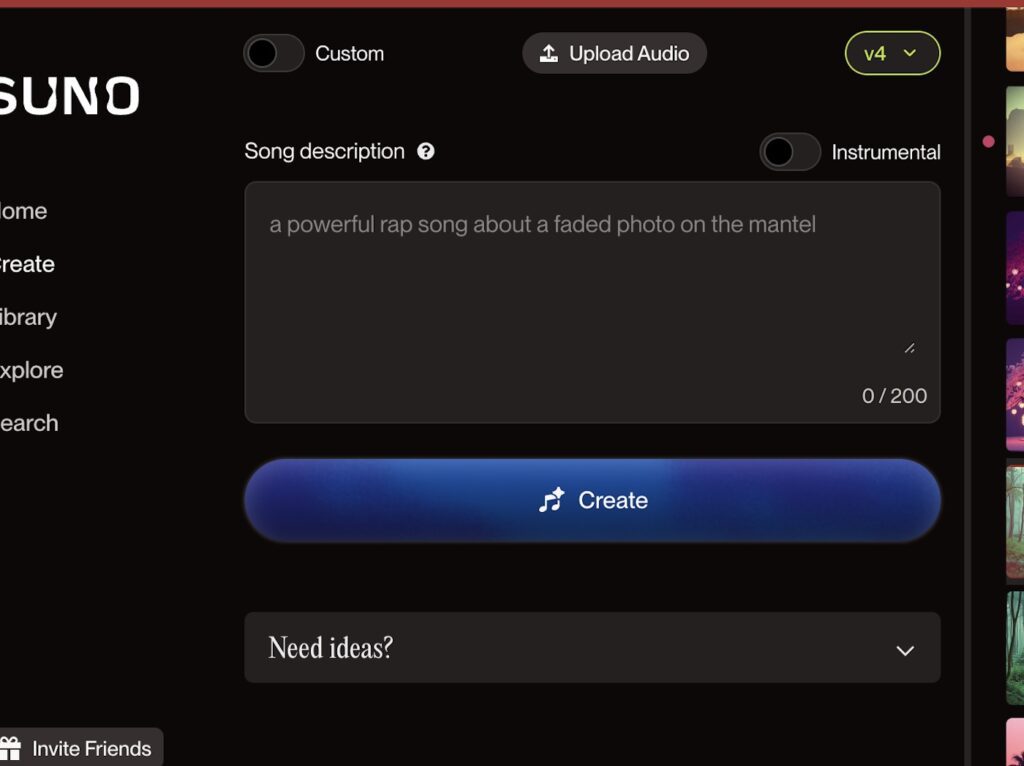Enable the Custom mode toggle

273,53
